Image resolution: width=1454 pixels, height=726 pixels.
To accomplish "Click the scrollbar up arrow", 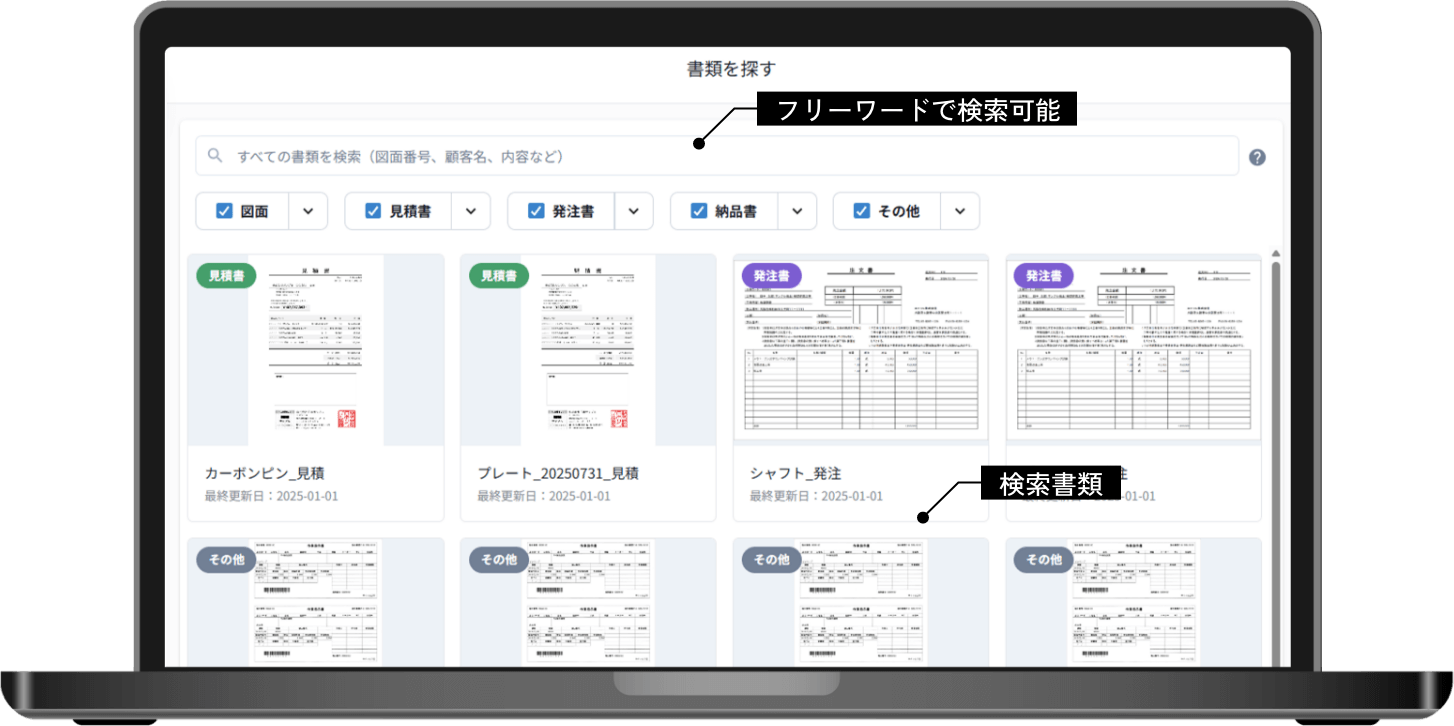I will pyautogui.click(x=1275, y=254).
